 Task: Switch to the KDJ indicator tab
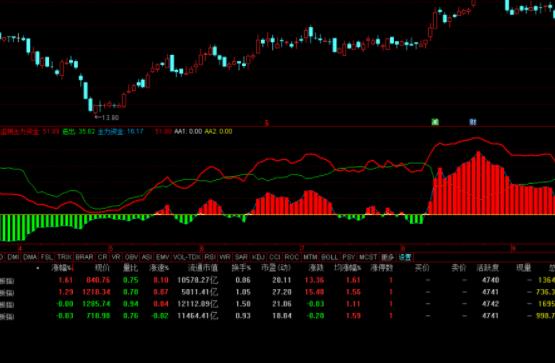258,257
